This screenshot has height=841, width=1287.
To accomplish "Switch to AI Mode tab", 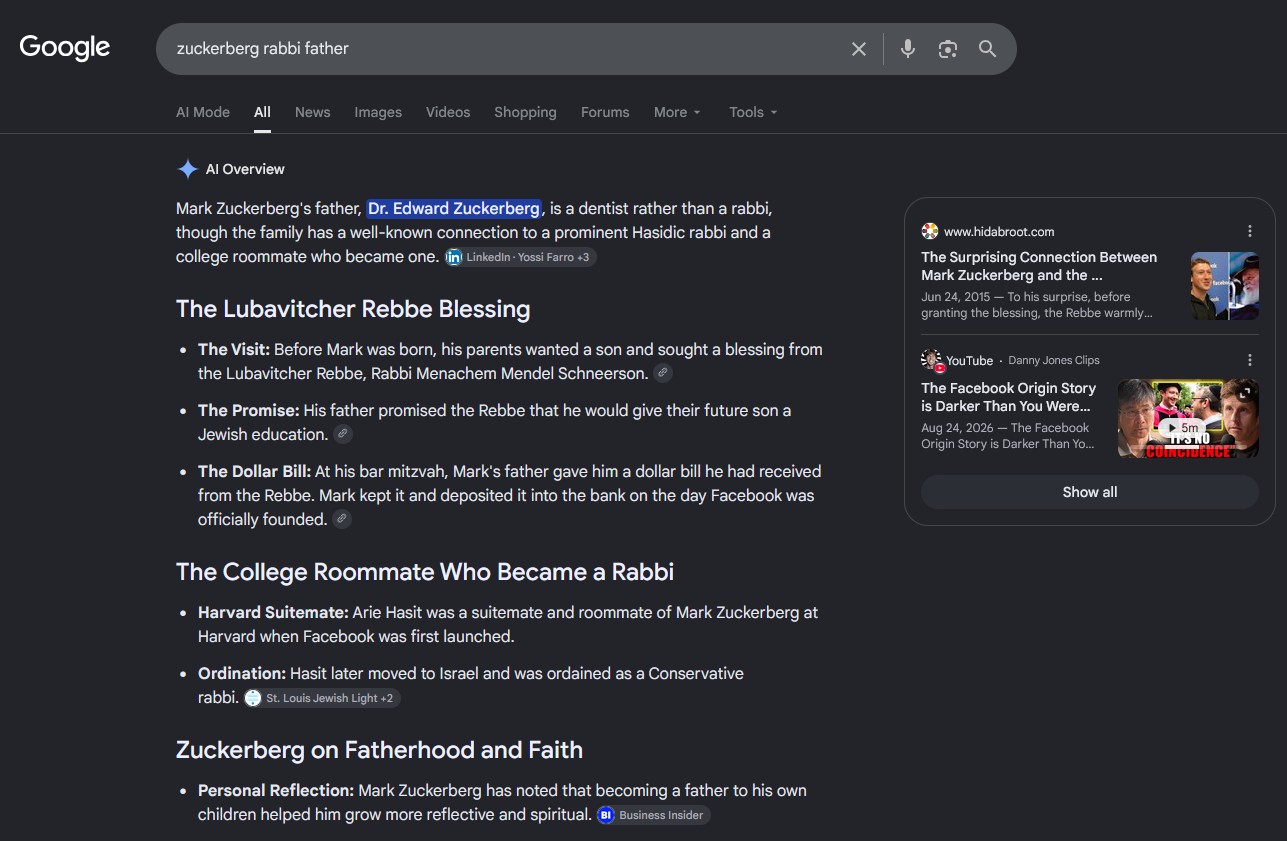I will tap(203, 112).
